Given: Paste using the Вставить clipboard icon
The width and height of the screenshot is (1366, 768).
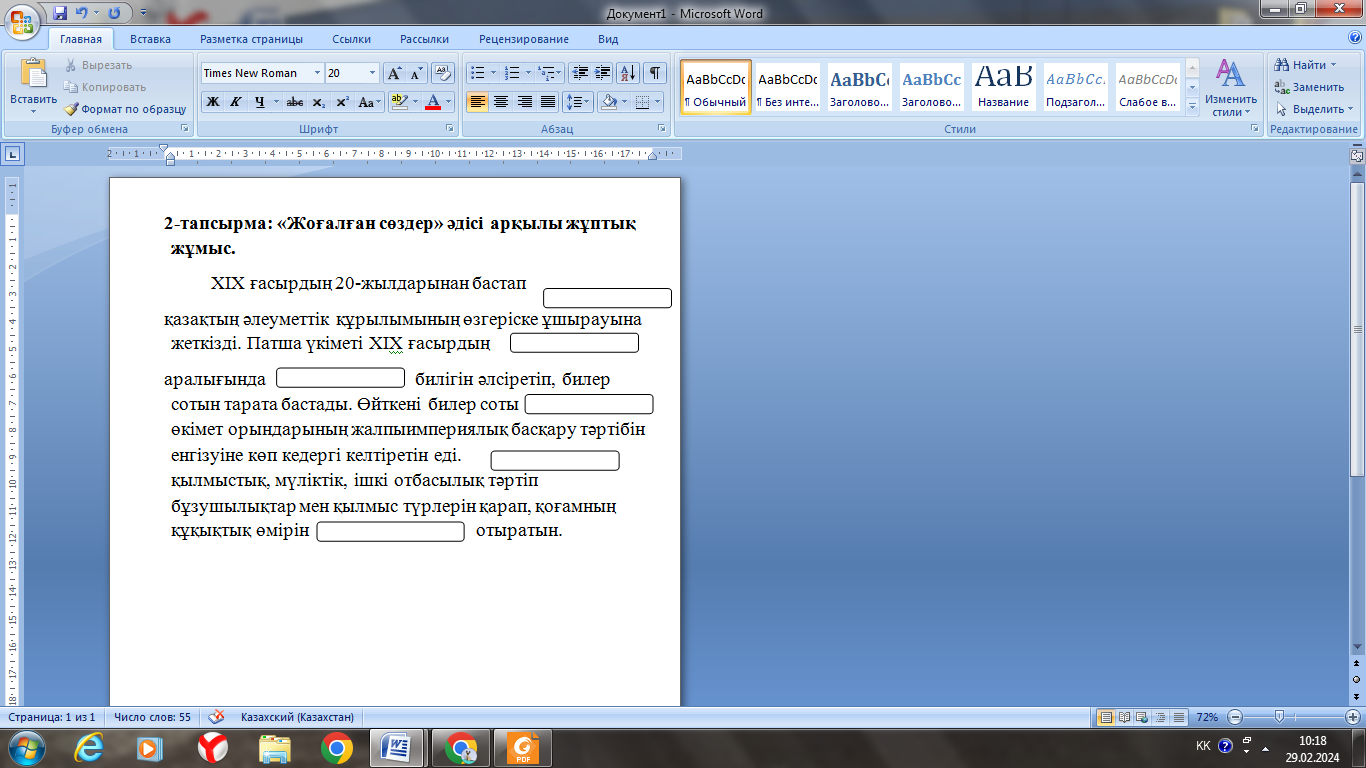Looking at the screenshot, I should [x=34, y=75].
